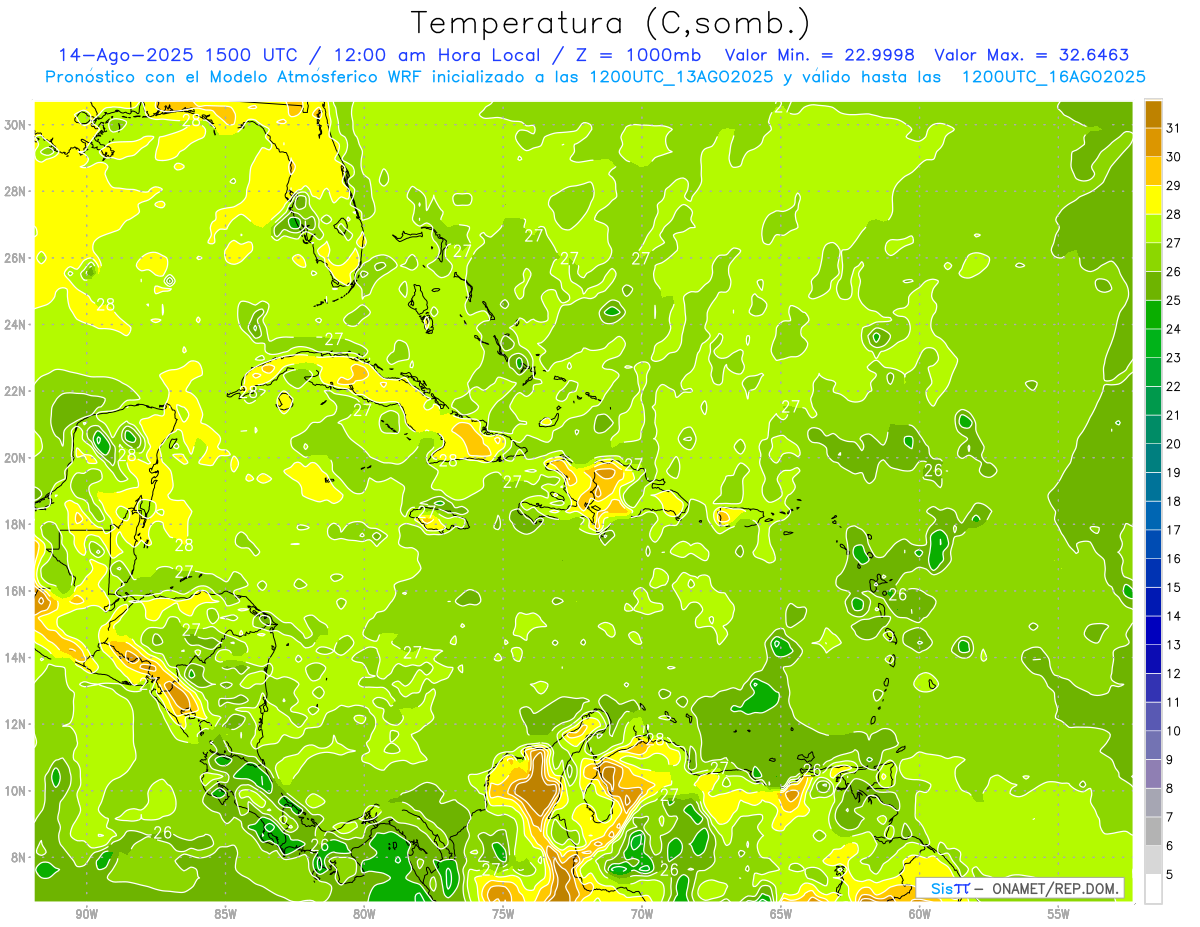The image size is (1200, 927).
Task: Click the "75W" longitude axis label
Action: tap(503, 914)
